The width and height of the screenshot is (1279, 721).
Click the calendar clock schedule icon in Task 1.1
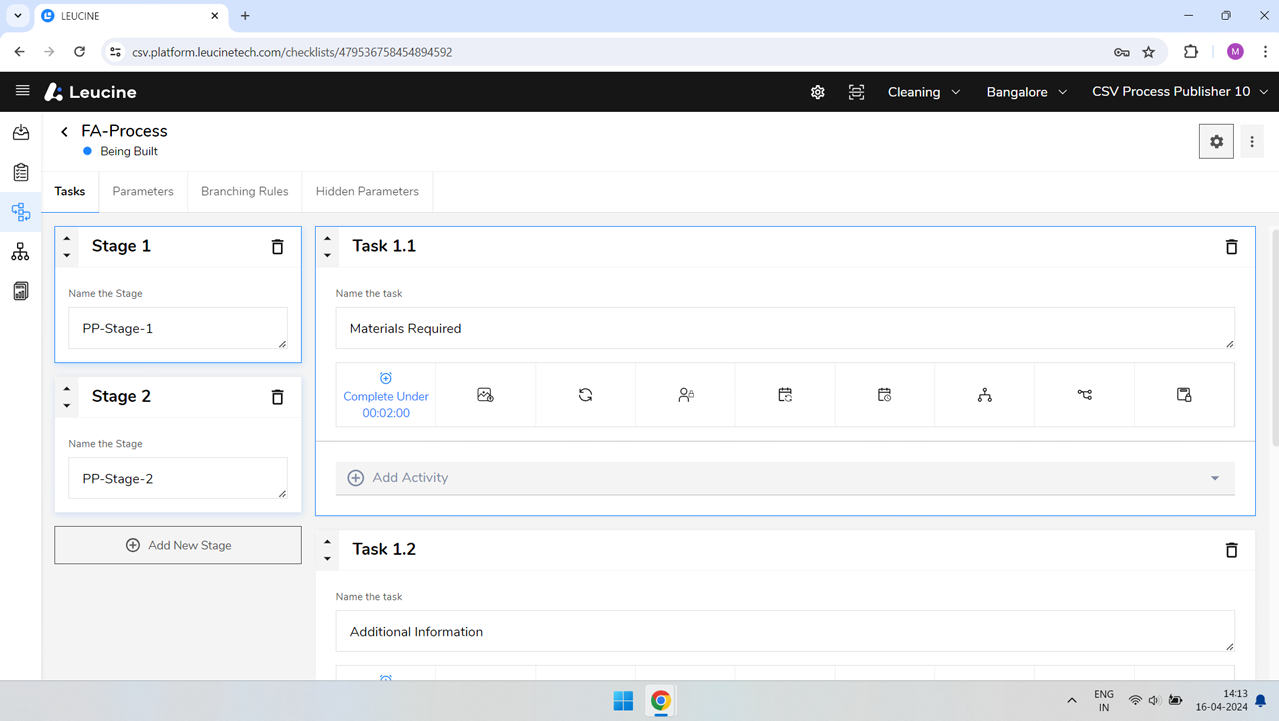coord(884,395)
